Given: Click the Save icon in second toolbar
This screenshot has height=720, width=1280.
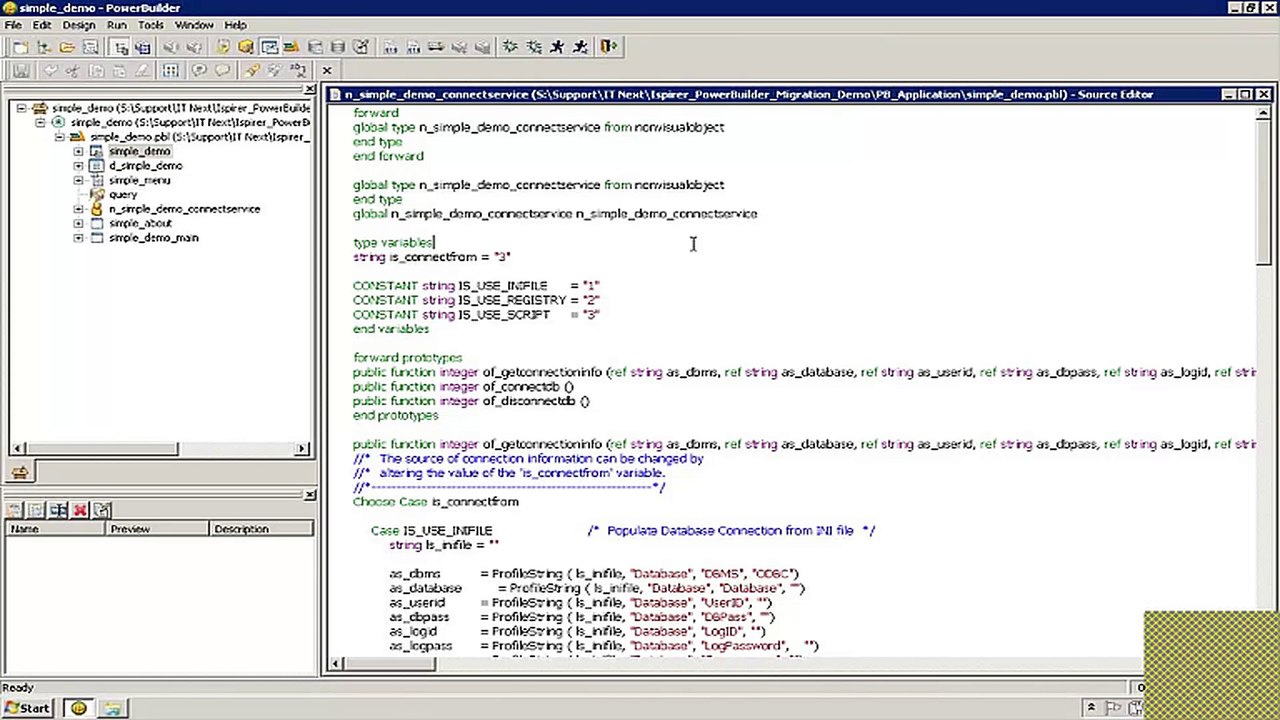Looking at the screenshot, I should [x=21, y=71].
